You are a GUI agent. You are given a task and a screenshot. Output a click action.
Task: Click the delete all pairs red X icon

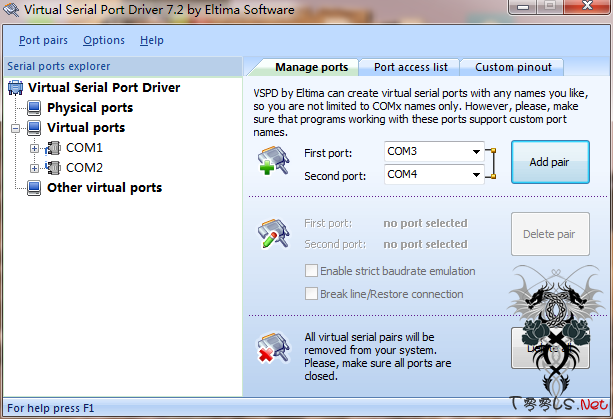coord(273,348)
